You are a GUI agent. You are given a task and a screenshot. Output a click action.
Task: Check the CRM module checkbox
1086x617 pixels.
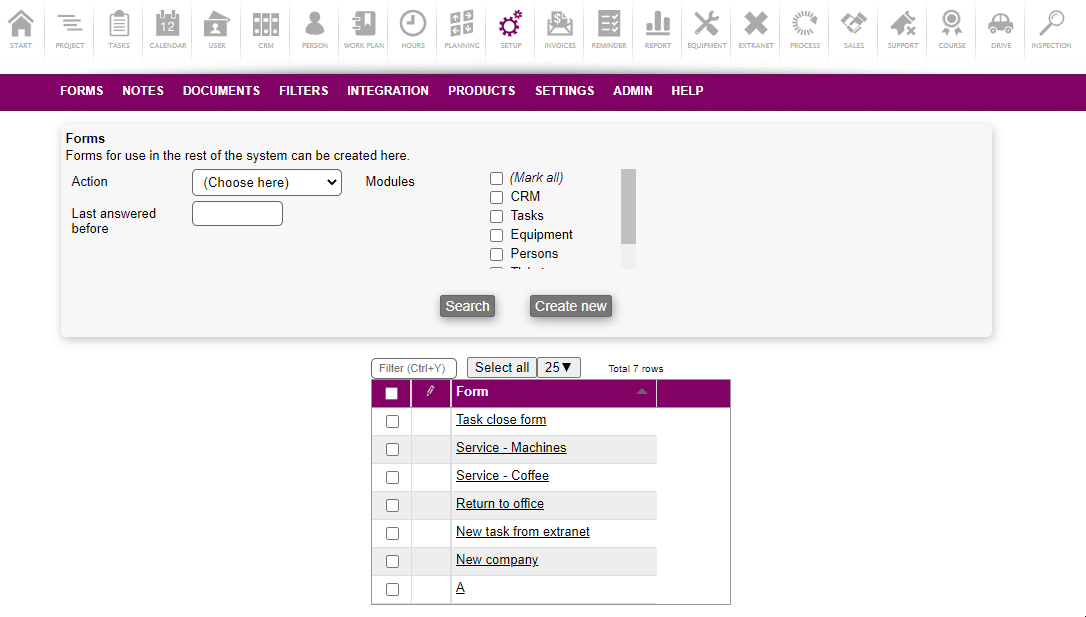click(496, 198)
